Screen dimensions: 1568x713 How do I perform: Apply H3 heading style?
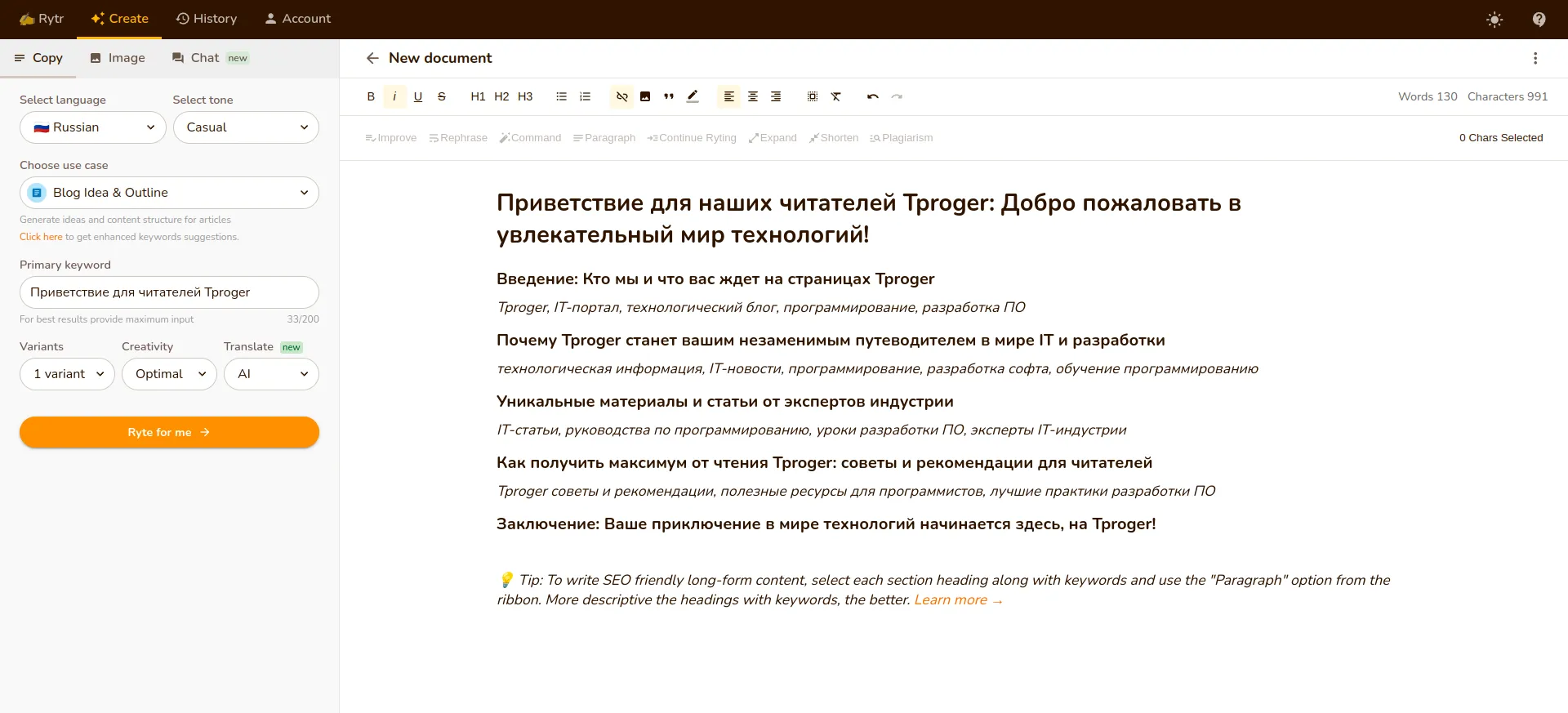[x=525, y=96]
